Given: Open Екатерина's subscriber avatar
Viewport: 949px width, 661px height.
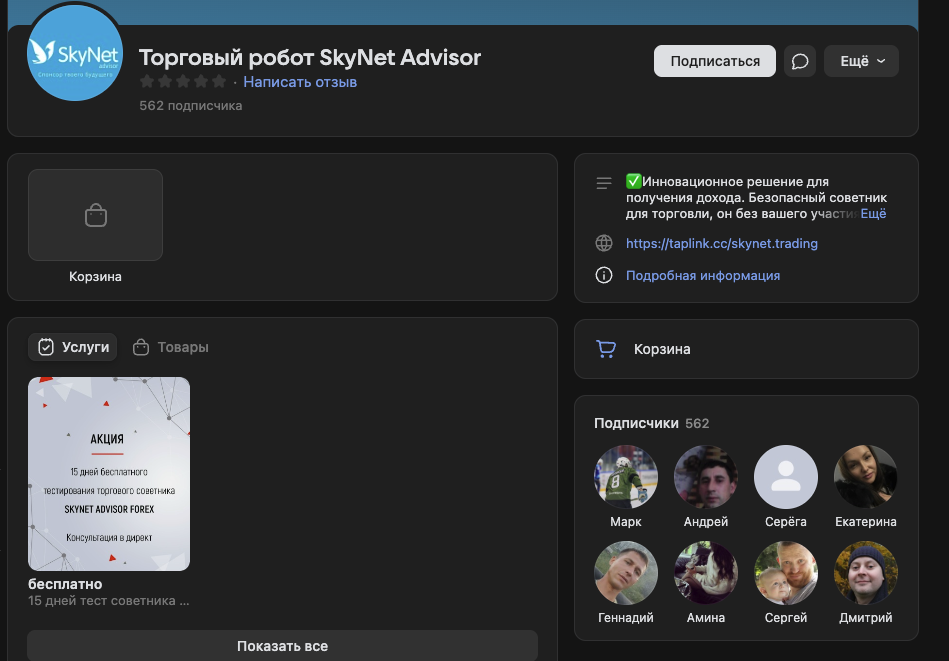Looking at the screenshot, I should coord(865,477).
